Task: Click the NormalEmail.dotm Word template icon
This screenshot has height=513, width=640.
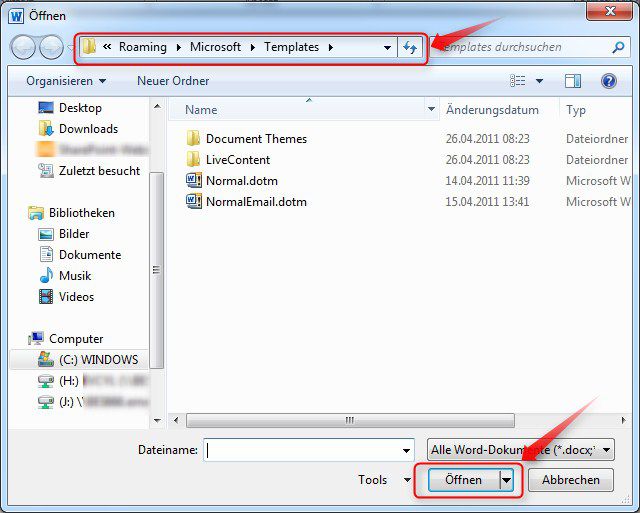Action: [x=194, y=201]
